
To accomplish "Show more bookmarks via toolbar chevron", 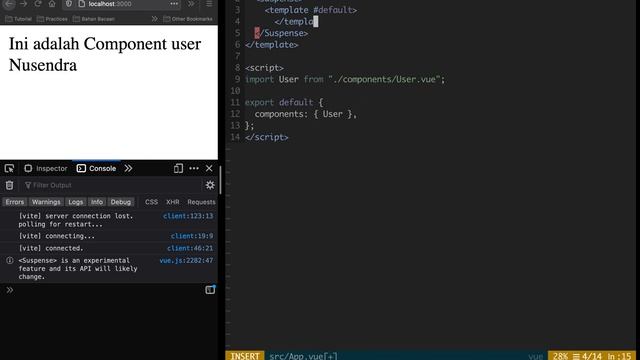I will (x=154, y=19).
